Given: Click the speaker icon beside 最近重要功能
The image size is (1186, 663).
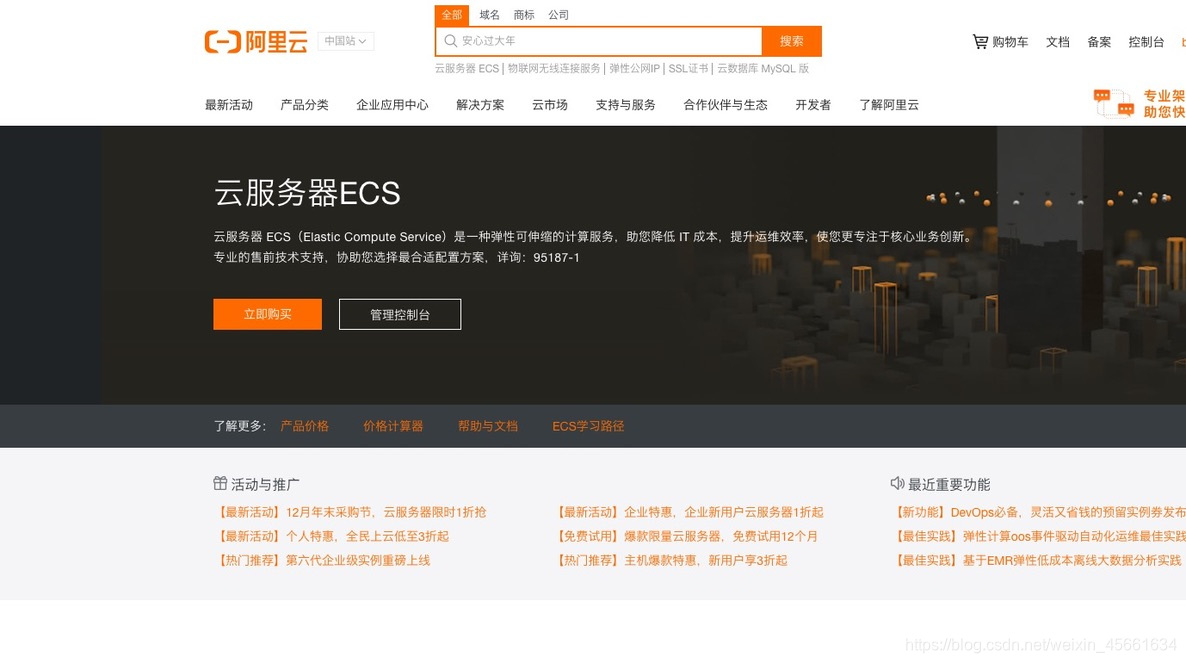Looking at the screenshot, I should pyautogui.click(x=897, y=483).
